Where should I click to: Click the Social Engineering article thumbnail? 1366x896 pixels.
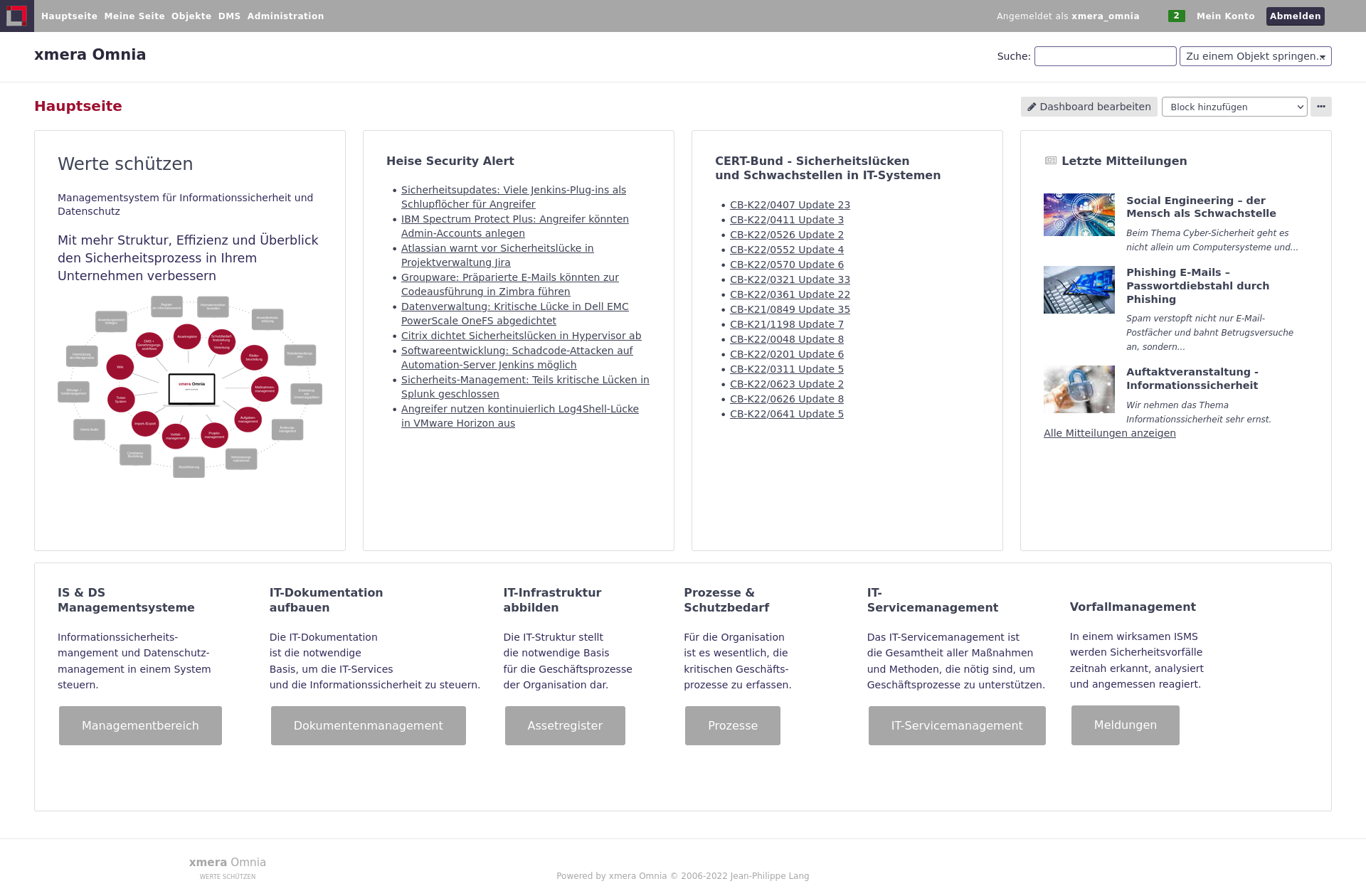(x=1080, y=215)
